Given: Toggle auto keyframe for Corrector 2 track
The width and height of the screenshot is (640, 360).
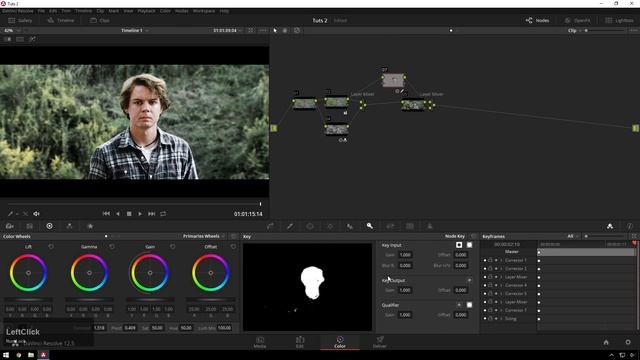Looking at the screenshot, I should click(496, 269).
